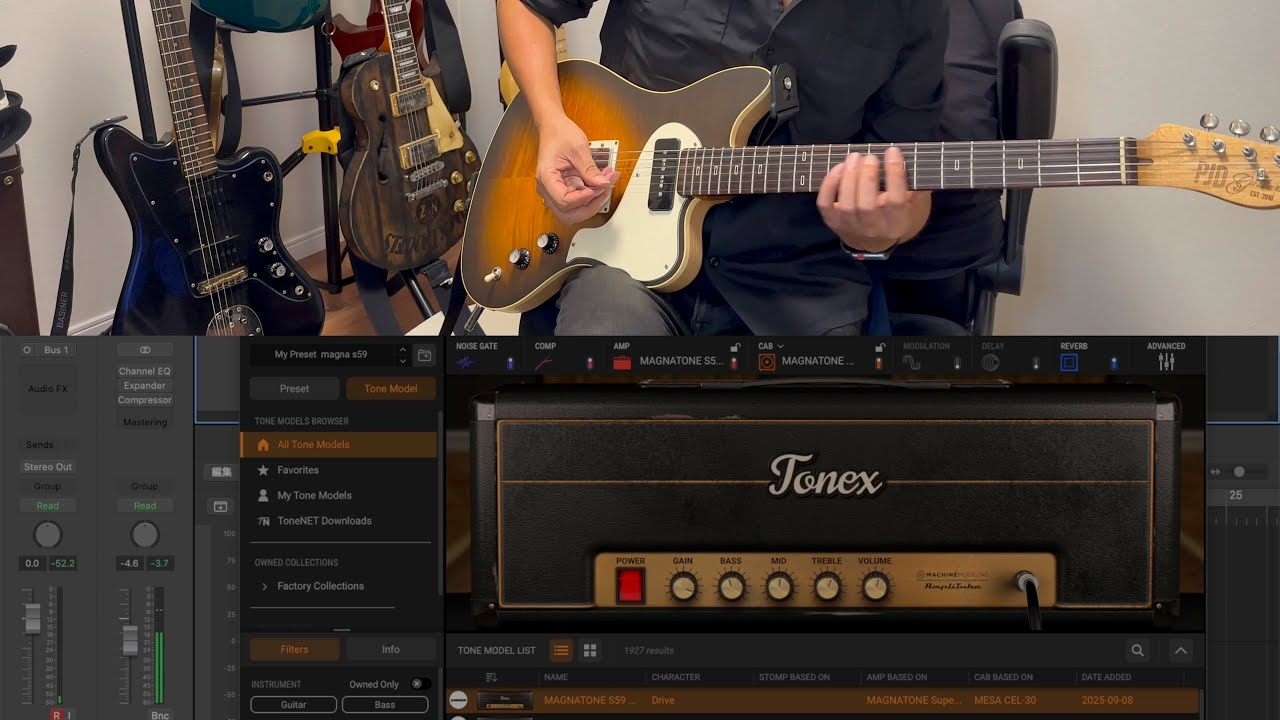Toggle the red Power switch on amp
The image size is (1280, 720).
[630, 586]
